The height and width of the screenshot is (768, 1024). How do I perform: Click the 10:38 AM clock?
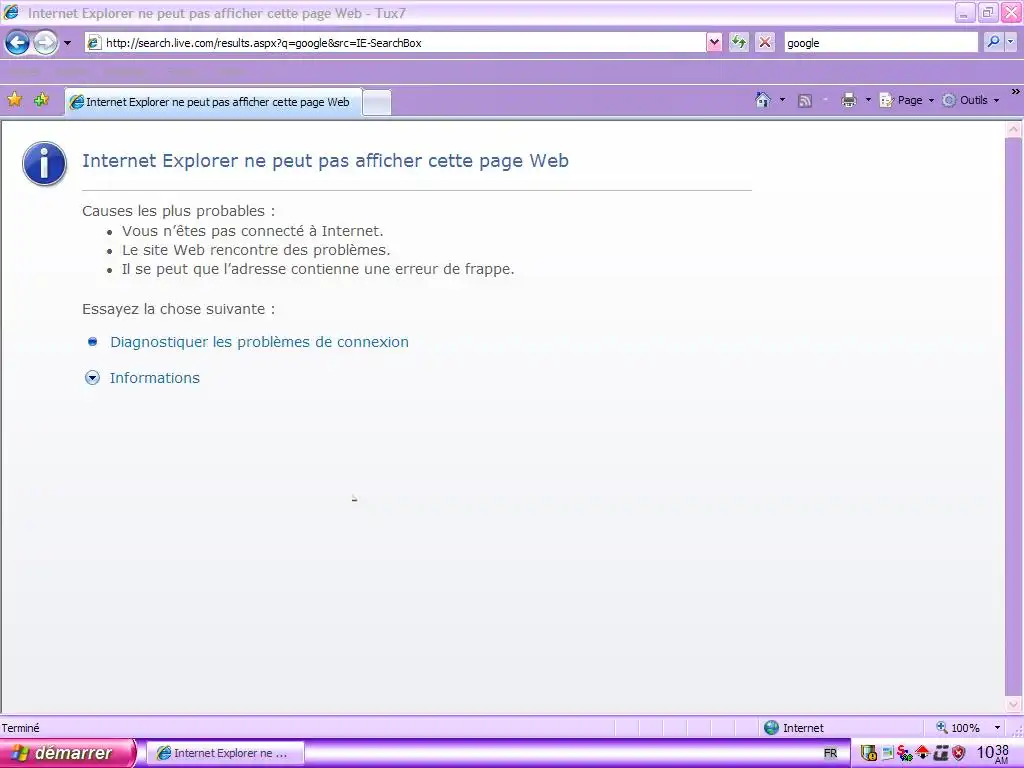(x=993, y=754)
